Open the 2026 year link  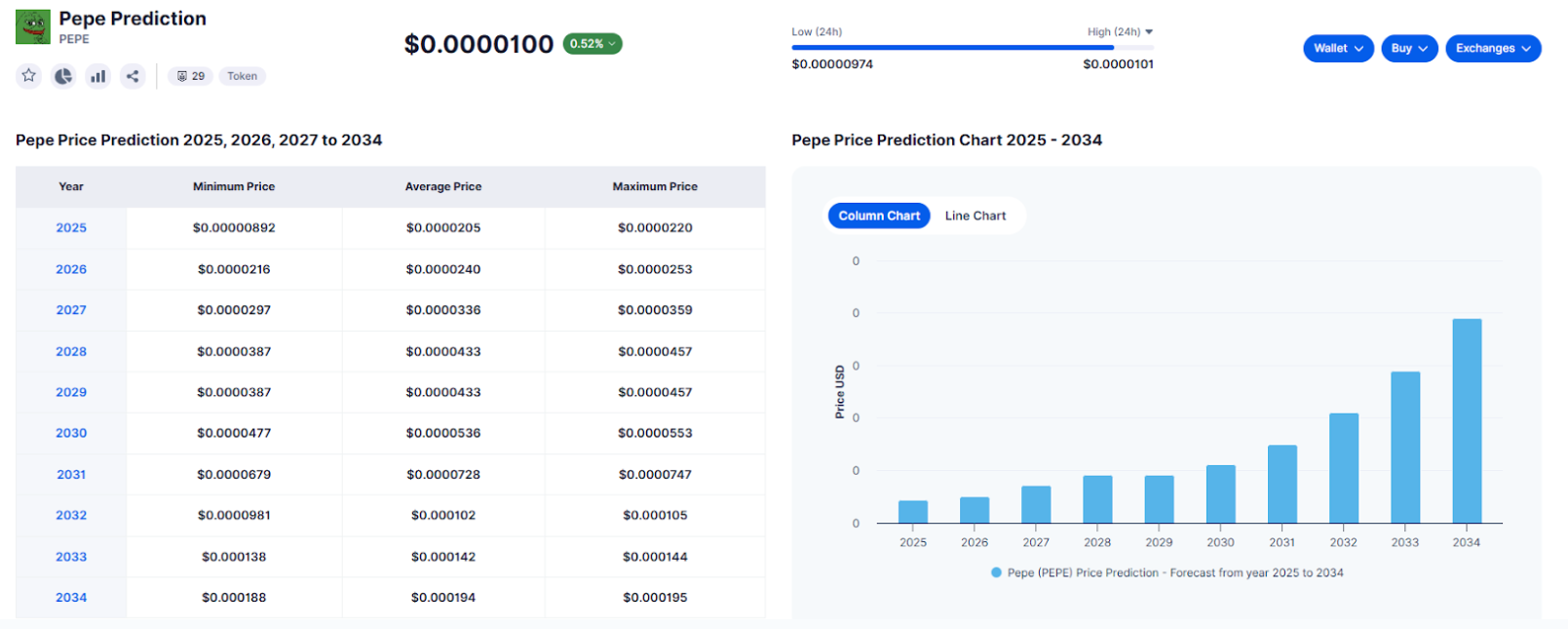(x=71, y=269)
